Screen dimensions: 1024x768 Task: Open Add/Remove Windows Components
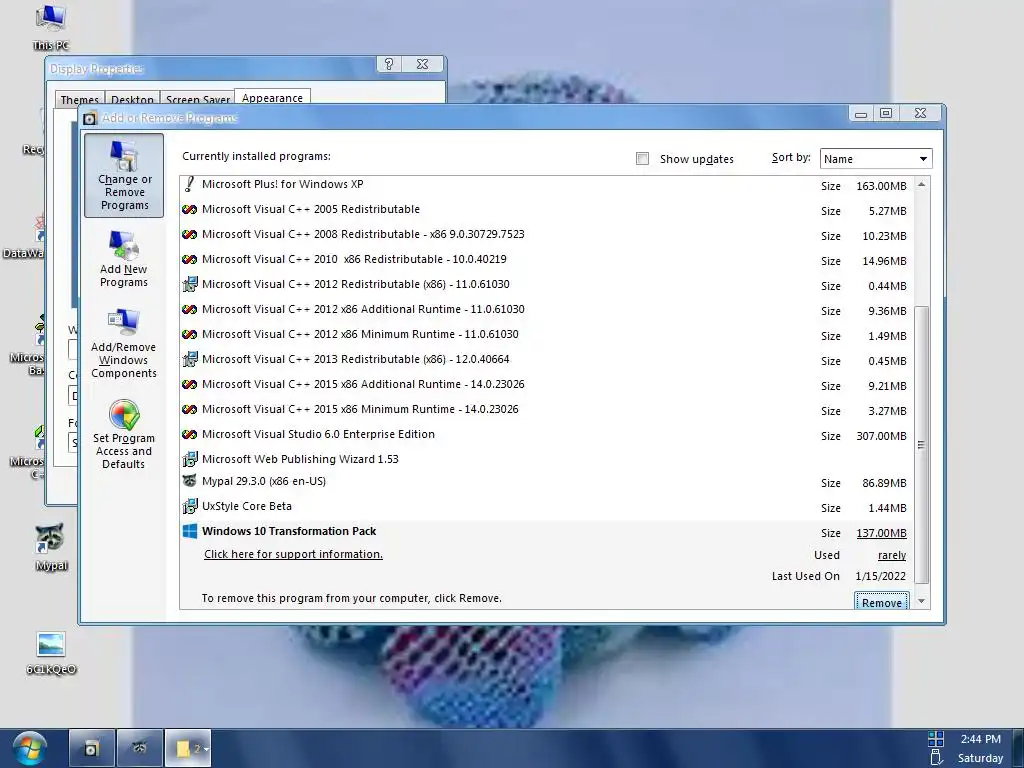point(123,344)
